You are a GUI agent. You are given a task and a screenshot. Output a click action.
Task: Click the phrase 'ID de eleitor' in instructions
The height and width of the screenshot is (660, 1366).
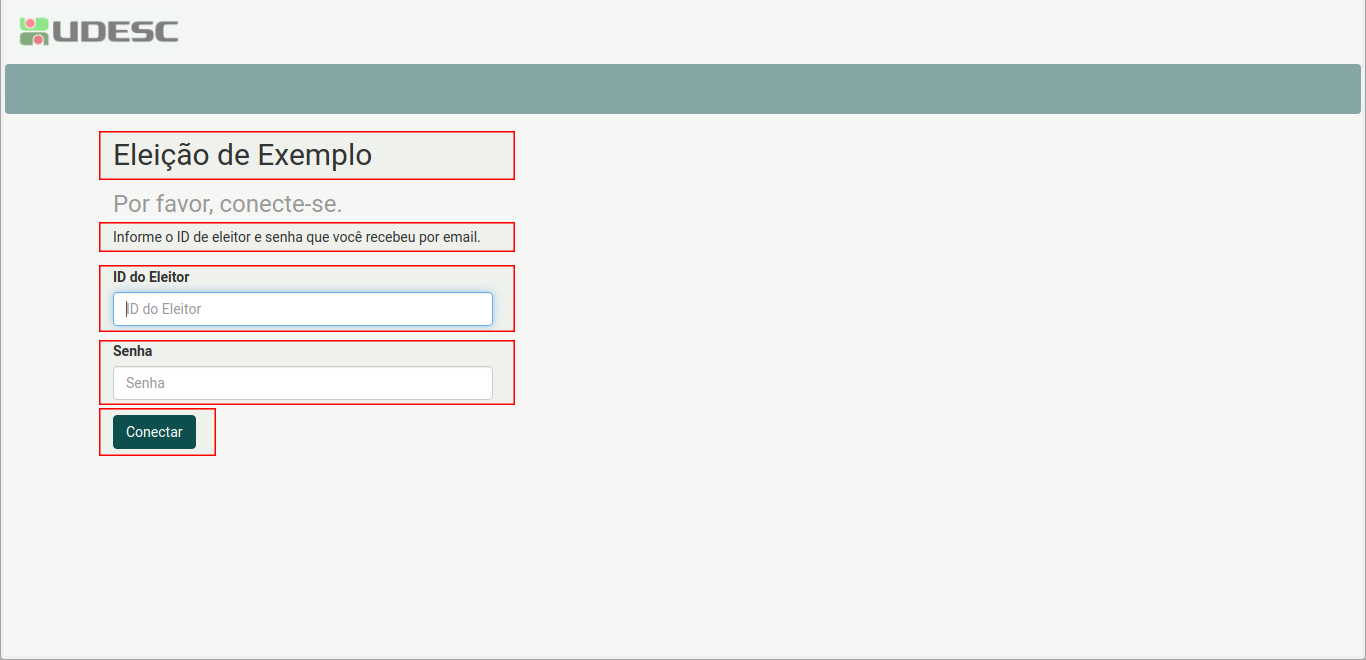click(x=214, y=237)
